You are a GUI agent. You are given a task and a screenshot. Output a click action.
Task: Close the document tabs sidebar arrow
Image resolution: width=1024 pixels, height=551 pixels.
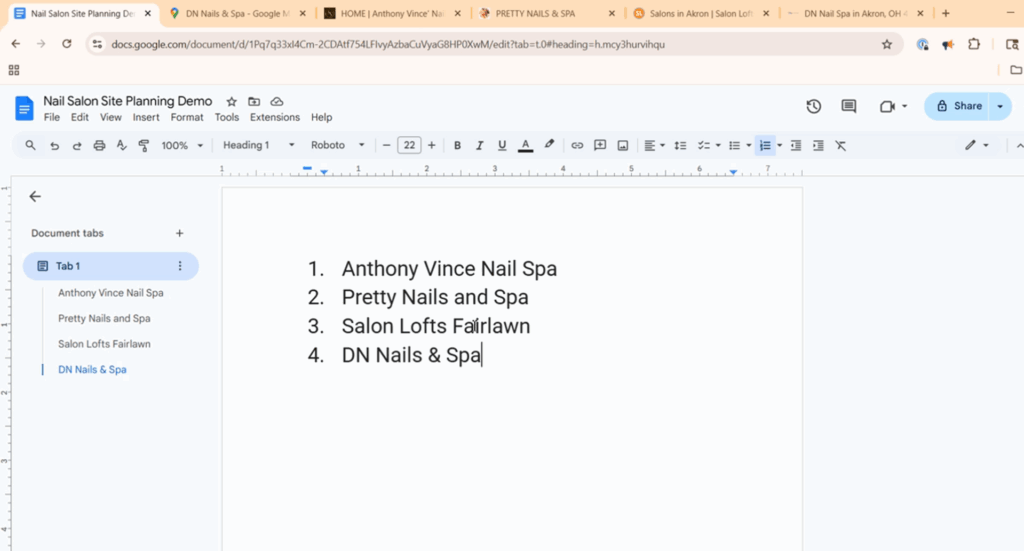[35, 197]
